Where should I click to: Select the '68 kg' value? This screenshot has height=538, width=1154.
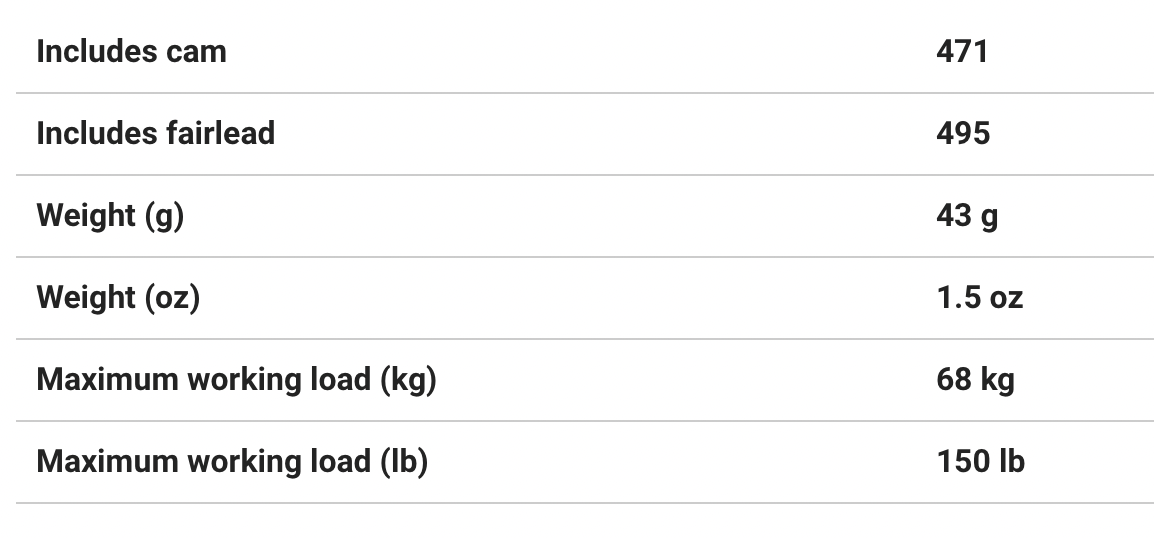(x=975, y=380)
